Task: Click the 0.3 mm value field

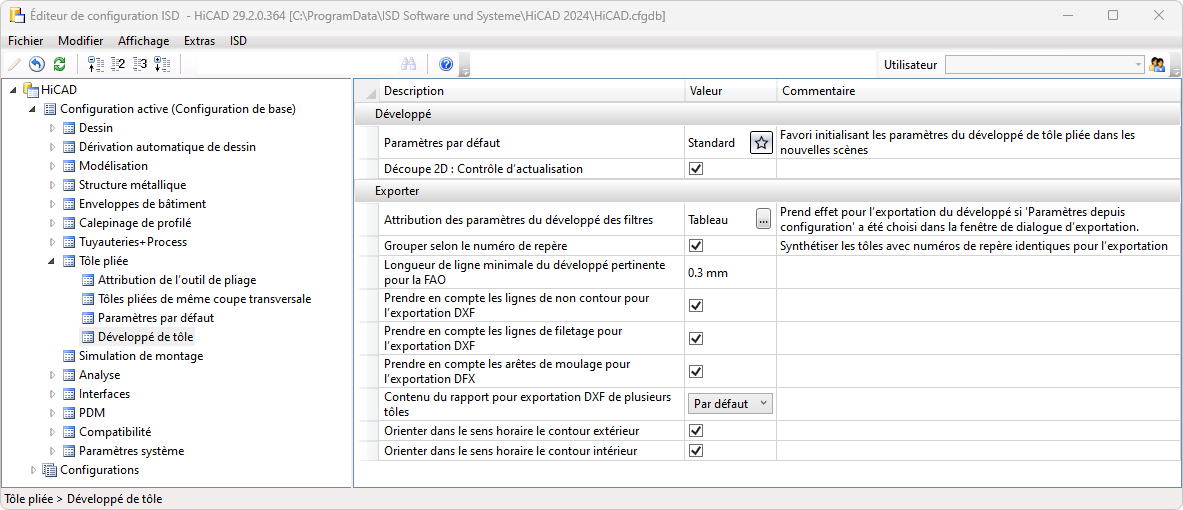Action: [730, 272]
